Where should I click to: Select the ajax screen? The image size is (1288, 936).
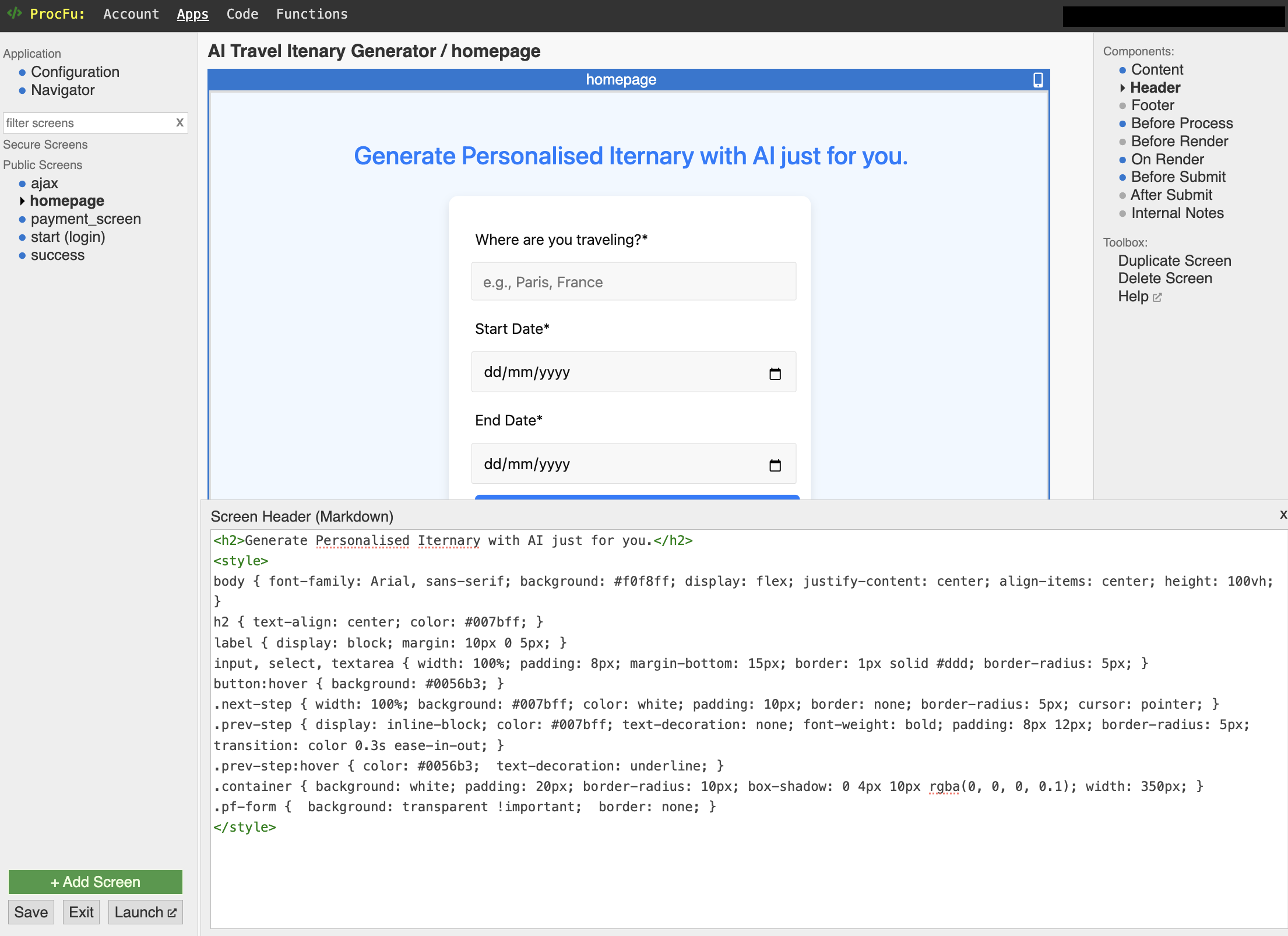pyautogui.click(x=44, y=183)
